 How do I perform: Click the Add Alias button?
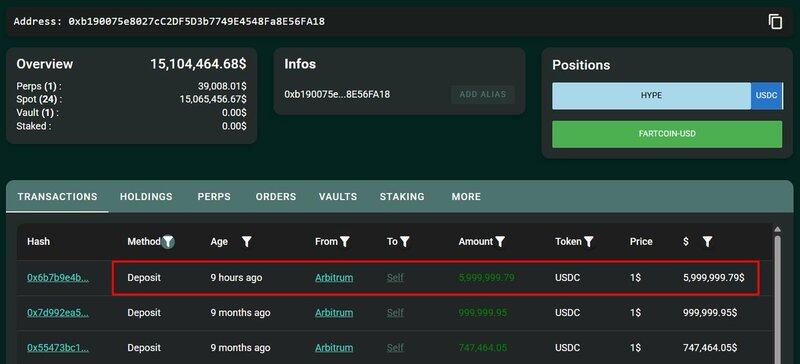point(483,94)
